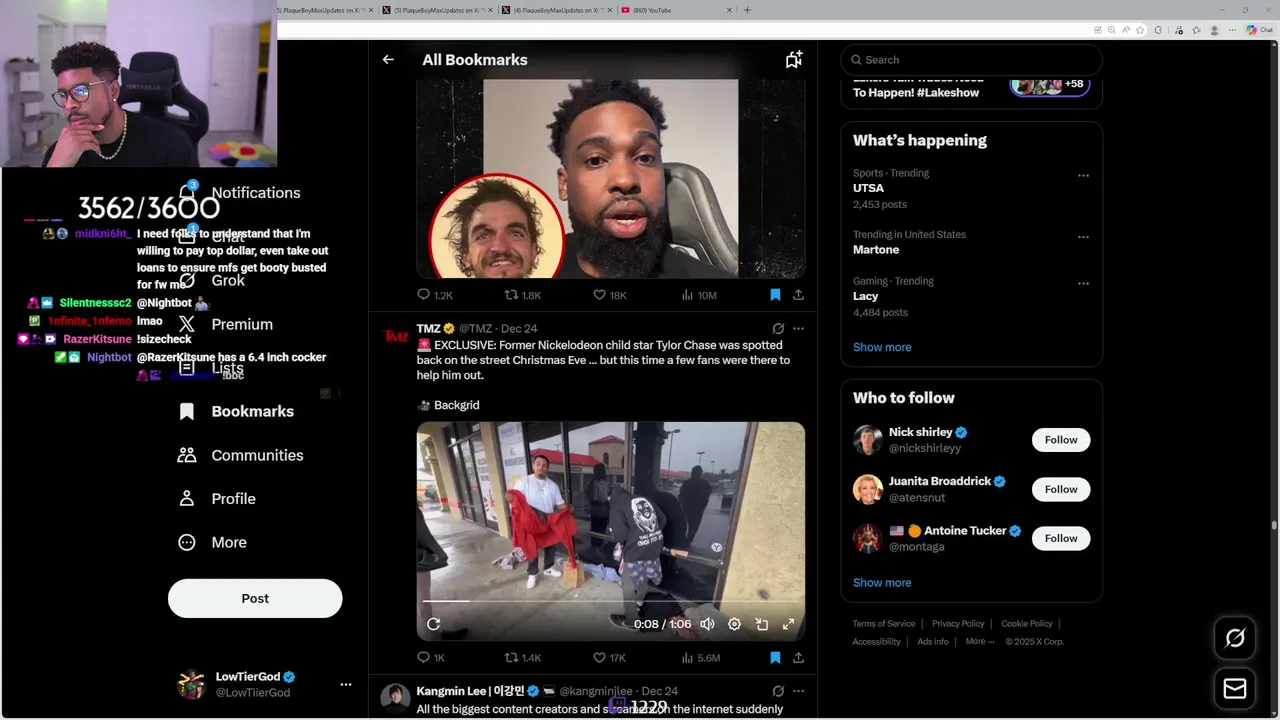Follow Nick shirley

(1061, 440)
